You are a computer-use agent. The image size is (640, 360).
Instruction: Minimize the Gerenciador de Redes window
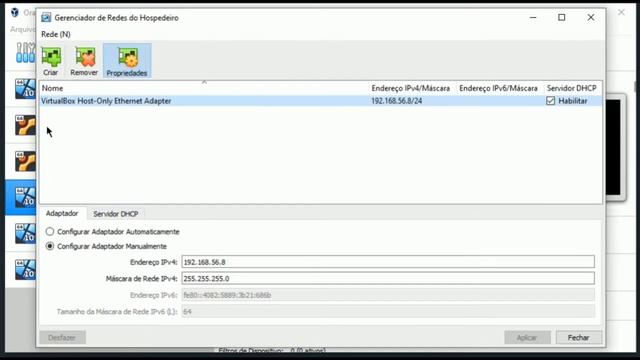coord(533,18)
